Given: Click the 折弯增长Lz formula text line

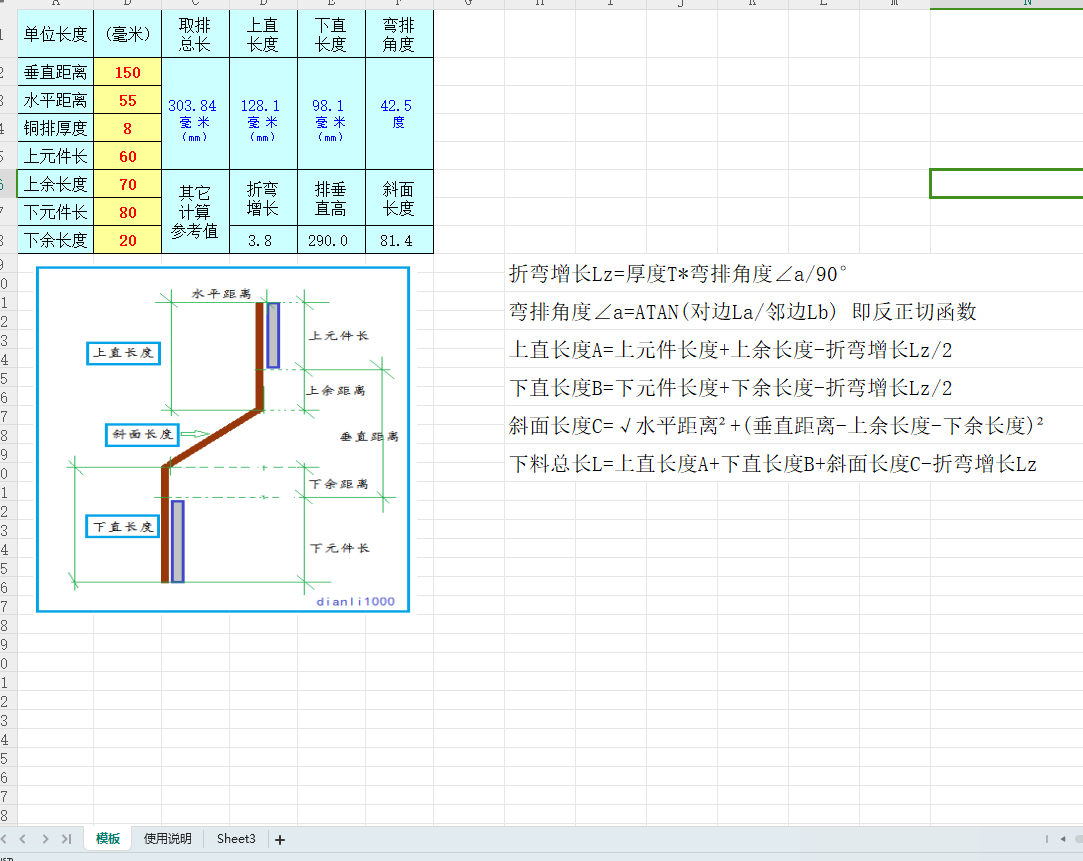Looking at the screenshot, I should click(x=678, y=274).
